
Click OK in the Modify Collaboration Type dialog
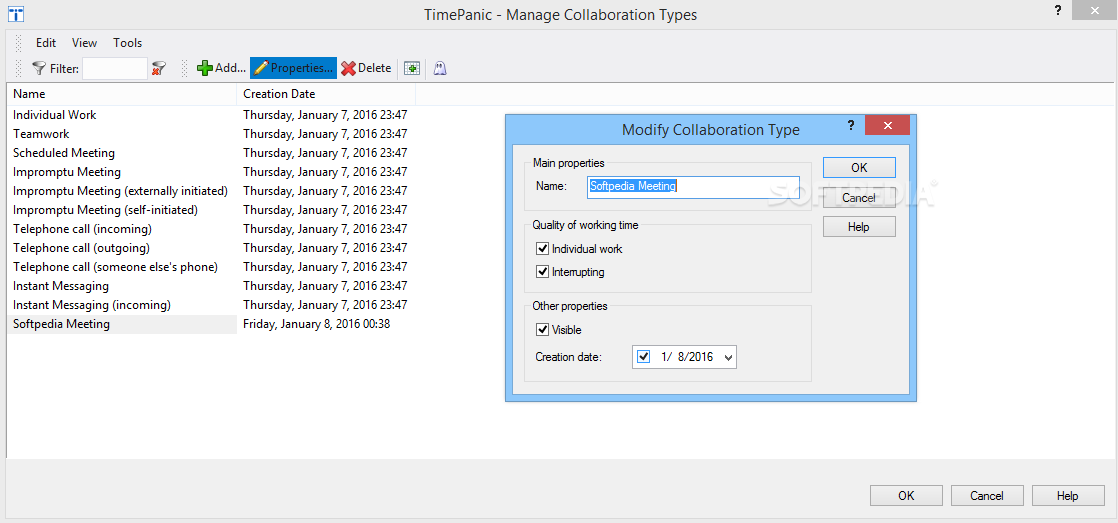pyautogui.click(x=859, y=167)
